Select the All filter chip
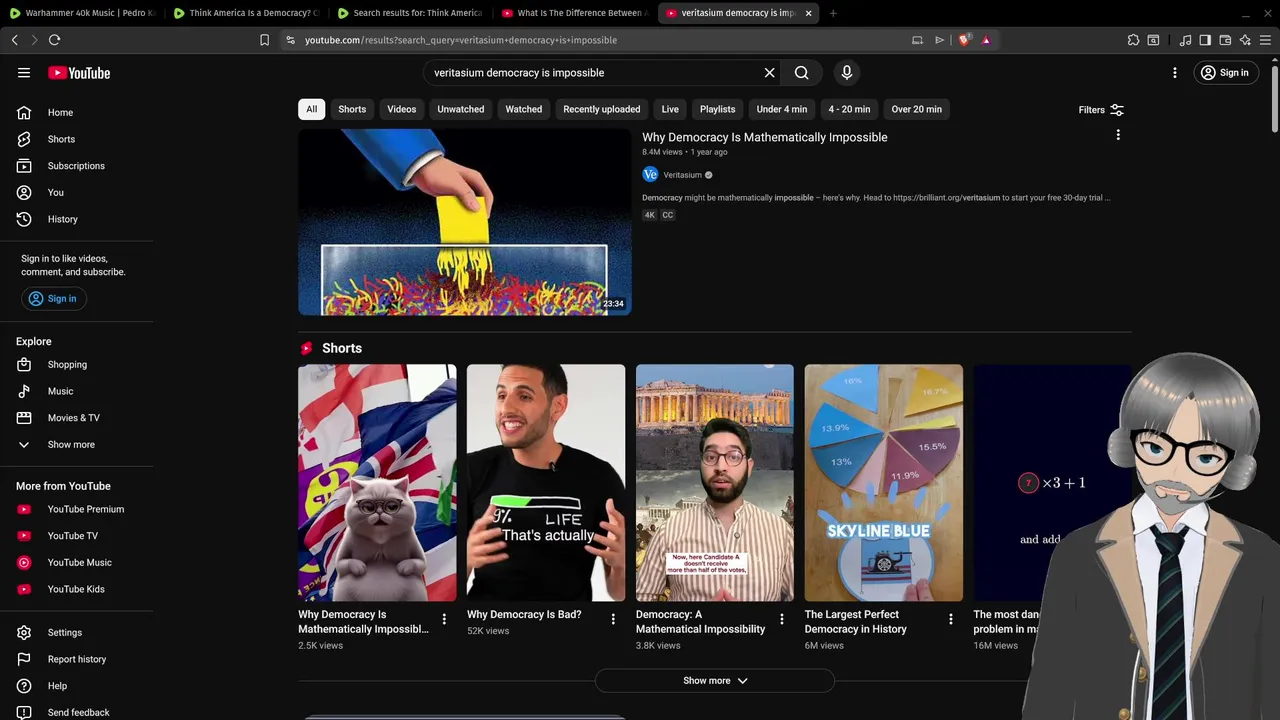Viewport: 1280px width, 720px height. pos(311,109)
